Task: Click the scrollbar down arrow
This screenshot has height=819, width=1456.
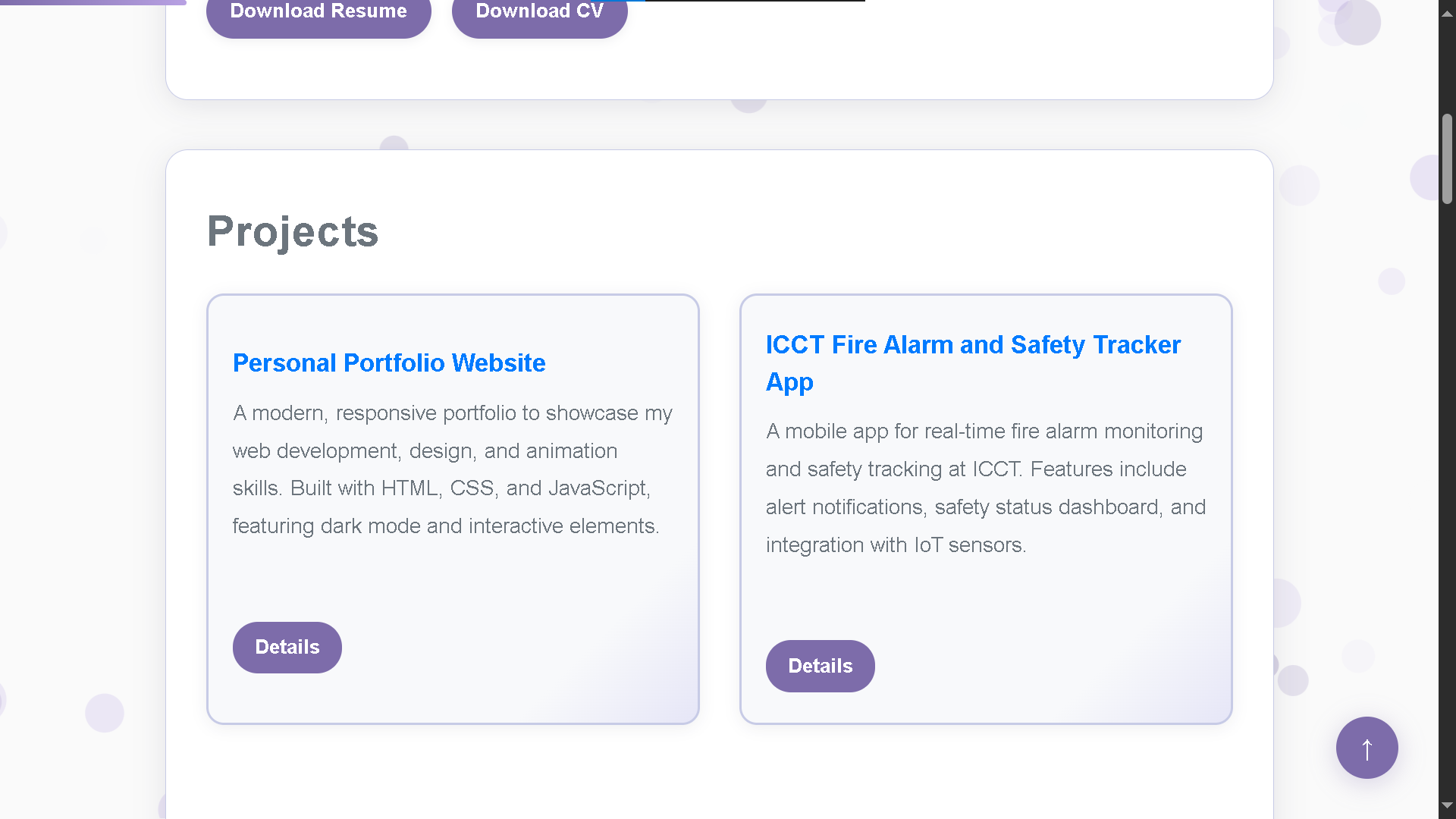Action: tap(1447, 807)
